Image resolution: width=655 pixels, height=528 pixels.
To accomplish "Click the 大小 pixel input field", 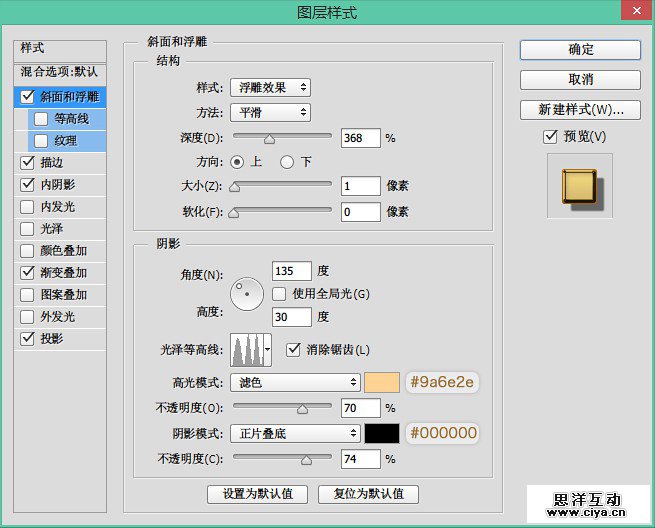I will (360, 186).
